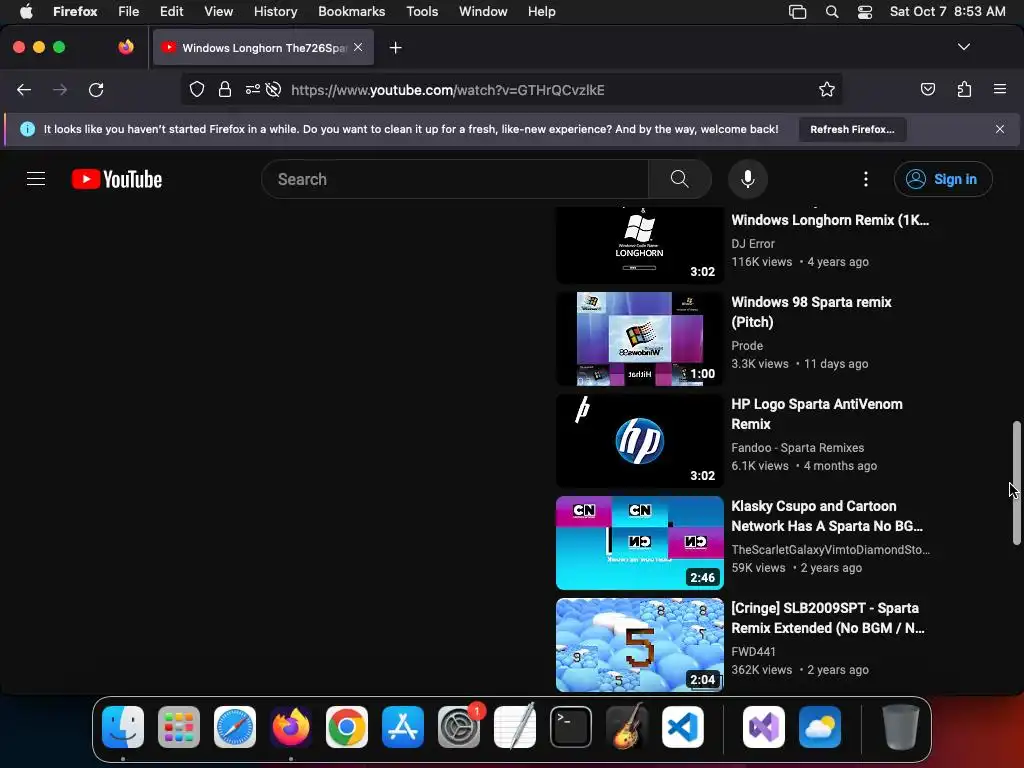This screenshot has width=1024, height=768.
Task: Open Launchpad in the dock
Action: [x=179, y=727]
